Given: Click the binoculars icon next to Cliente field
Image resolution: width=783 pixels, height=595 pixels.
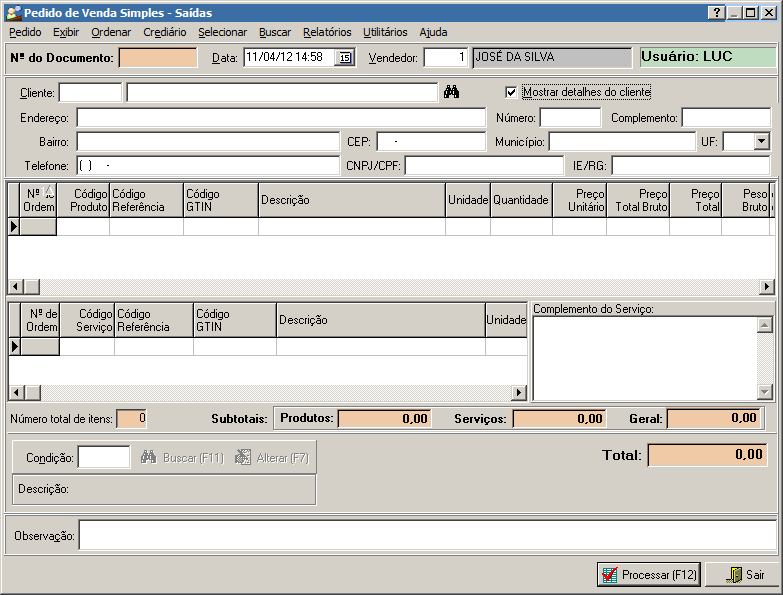Looking at the screenshot, I should [x=451, y=92].
